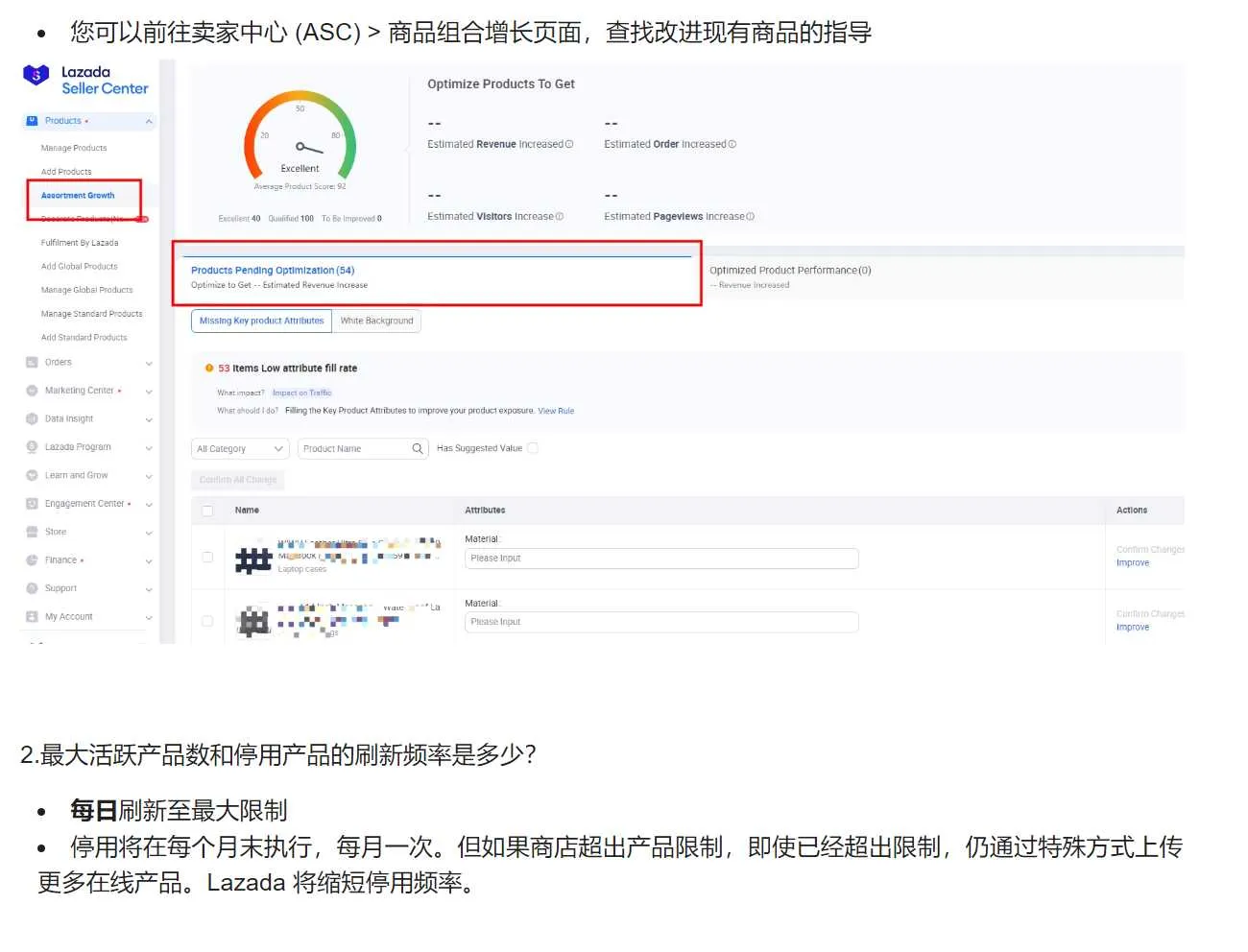Select the Missing Key product Attributes tab
Viewport: 1248px width, 952px height.
coord(260,321)
